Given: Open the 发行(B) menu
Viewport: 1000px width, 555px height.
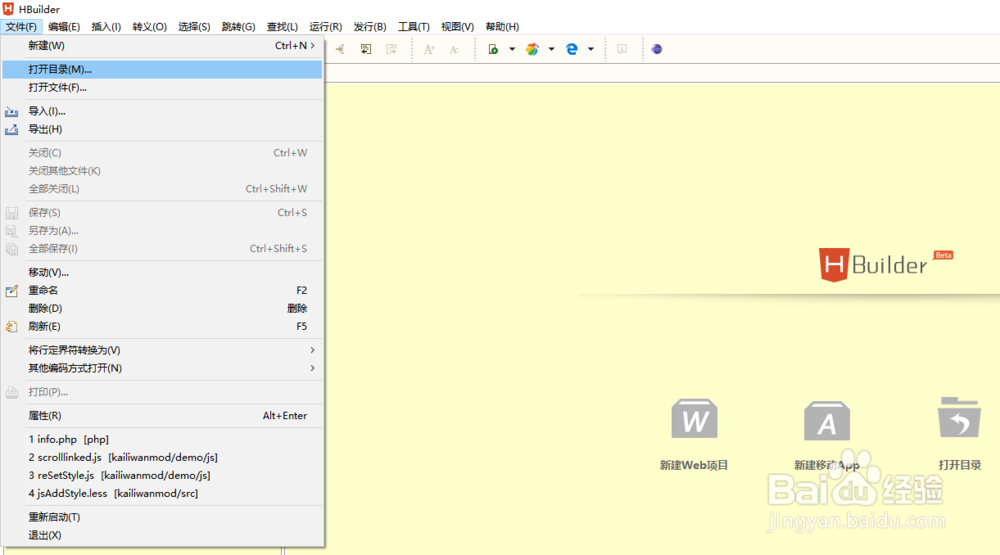Looking at the screenshot, I should click(370, 27).
